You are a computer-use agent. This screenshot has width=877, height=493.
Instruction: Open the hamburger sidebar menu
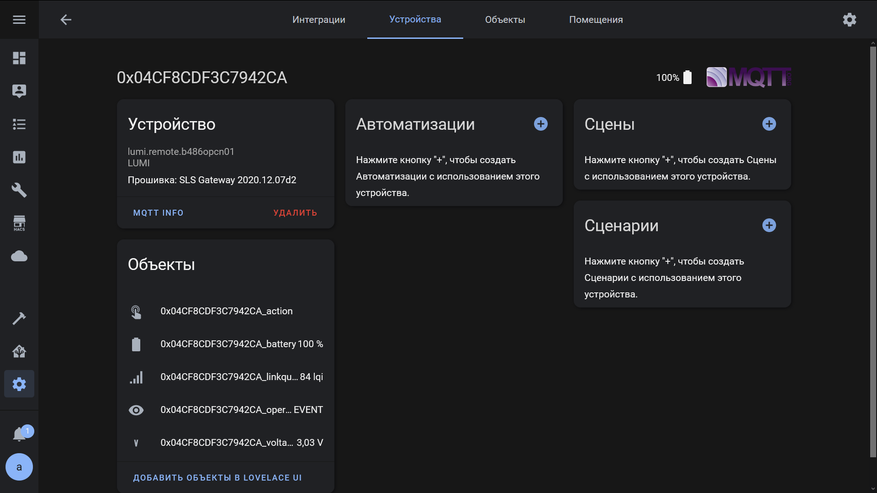pos(19,20)
